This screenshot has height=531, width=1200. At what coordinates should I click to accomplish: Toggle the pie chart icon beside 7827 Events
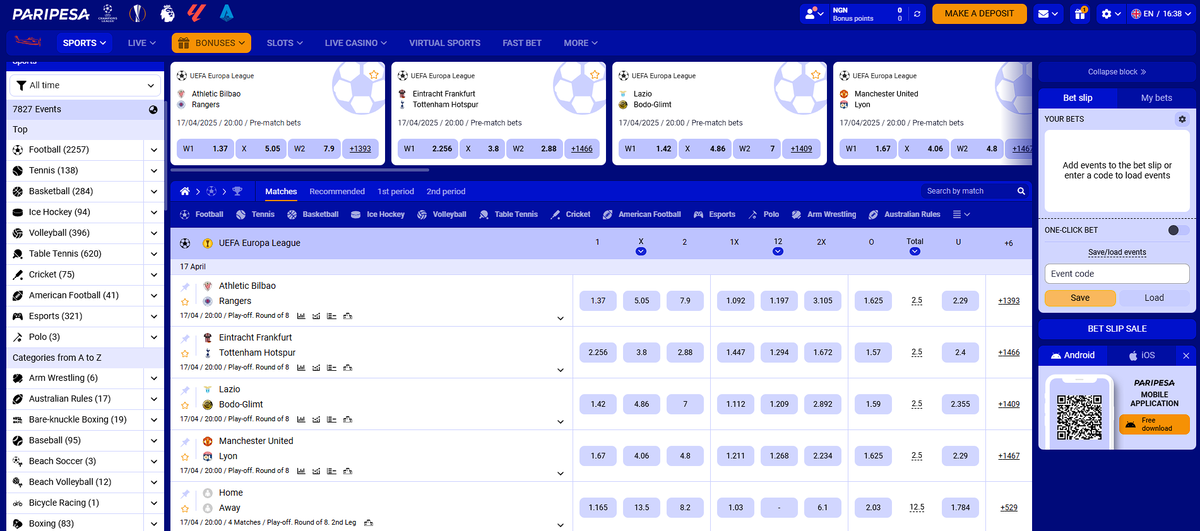coord(153,110)
